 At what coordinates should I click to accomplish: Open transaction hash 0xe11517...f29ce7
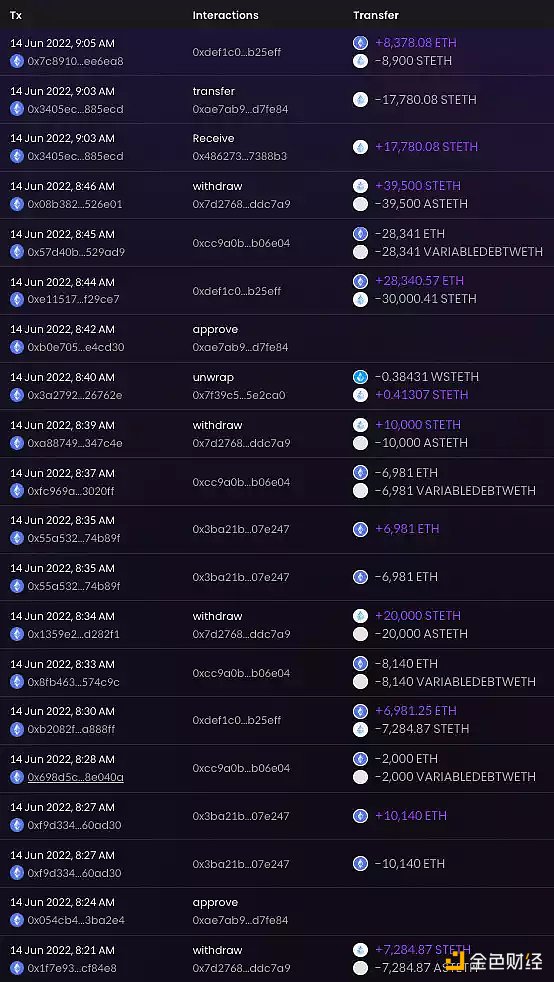click(x=73, y=299)
